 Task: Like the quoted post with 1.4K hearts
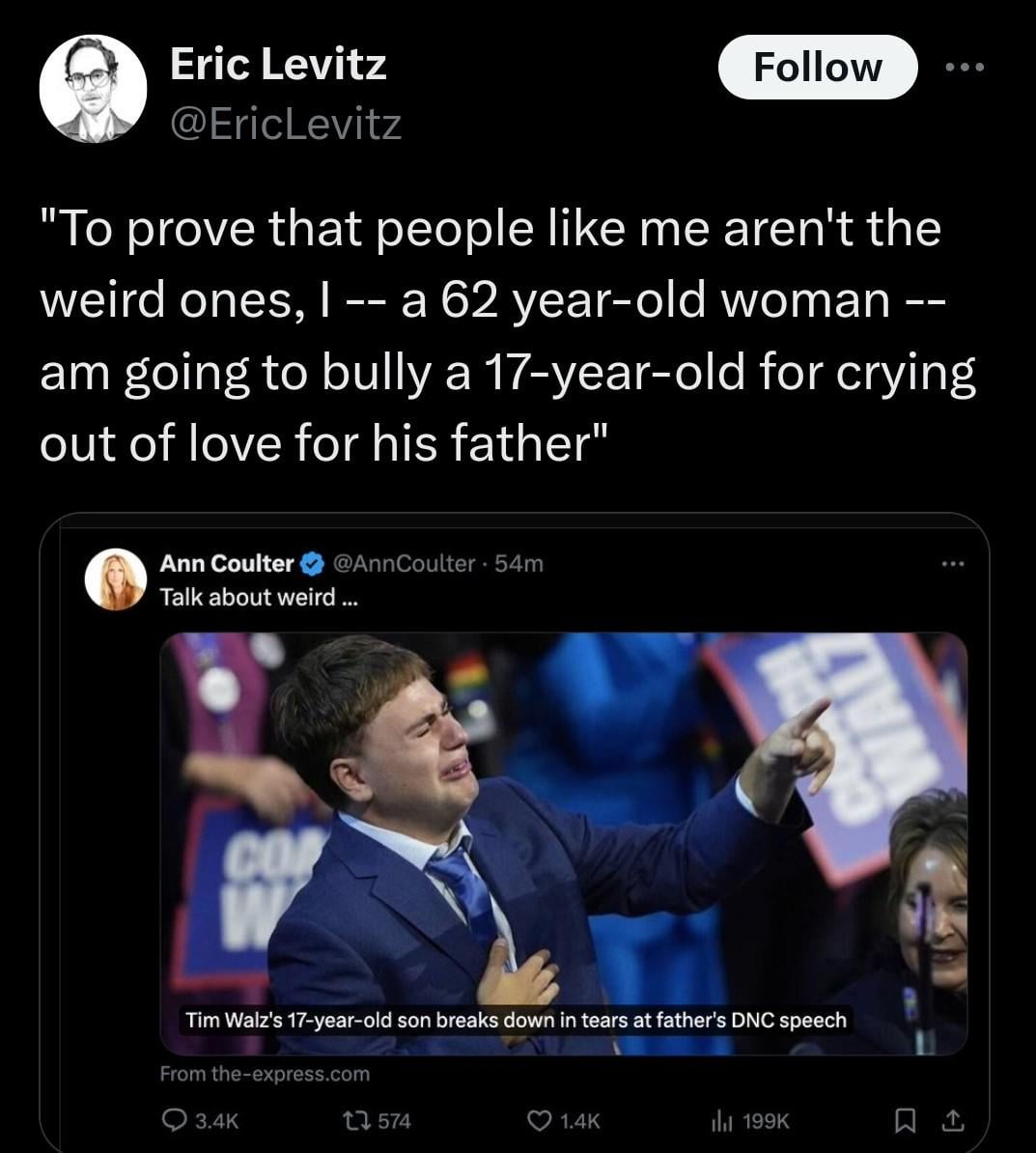point(539,1120)
